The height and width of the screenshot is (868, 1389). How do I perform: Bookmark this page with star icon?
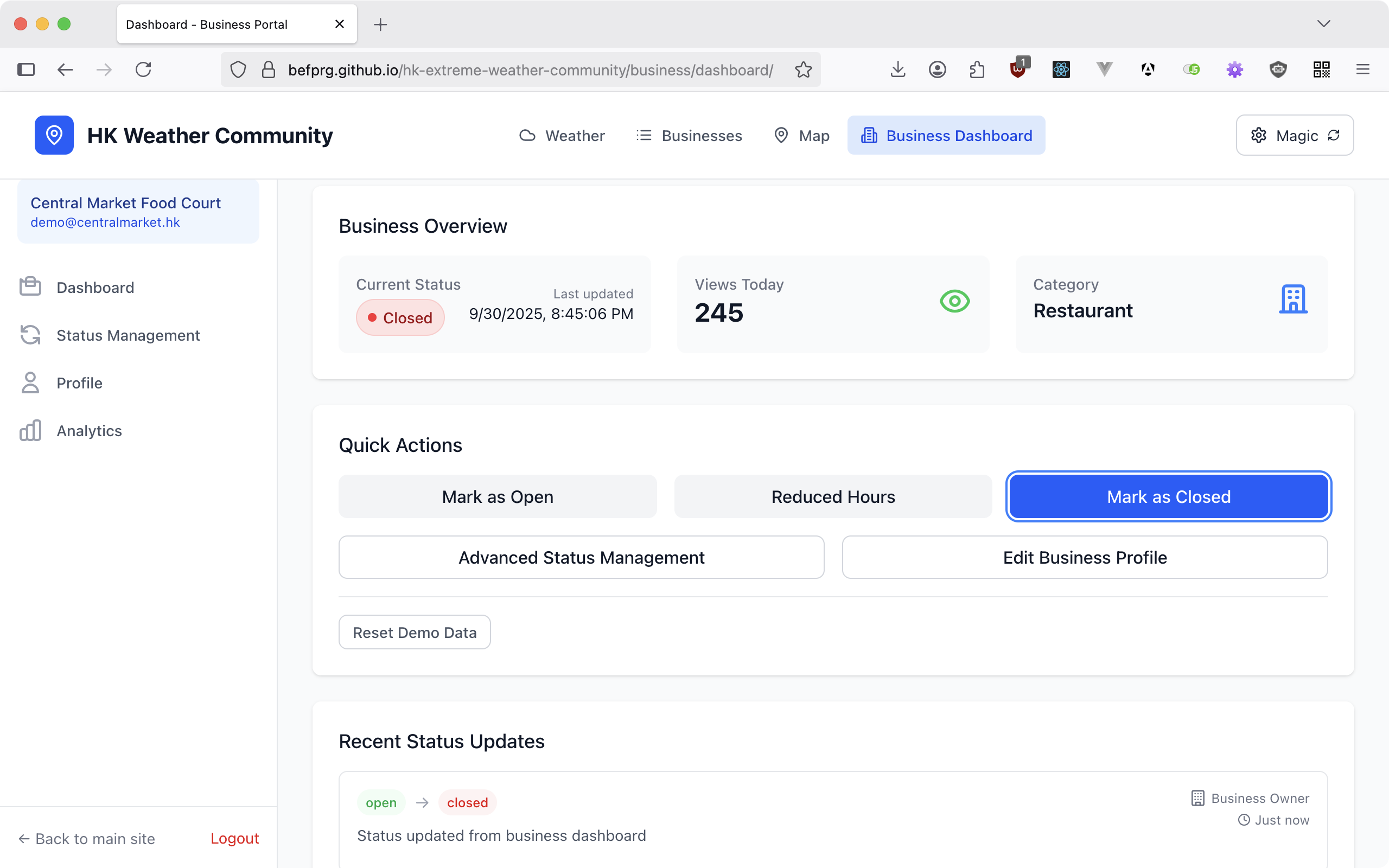[x=803, y=70]
